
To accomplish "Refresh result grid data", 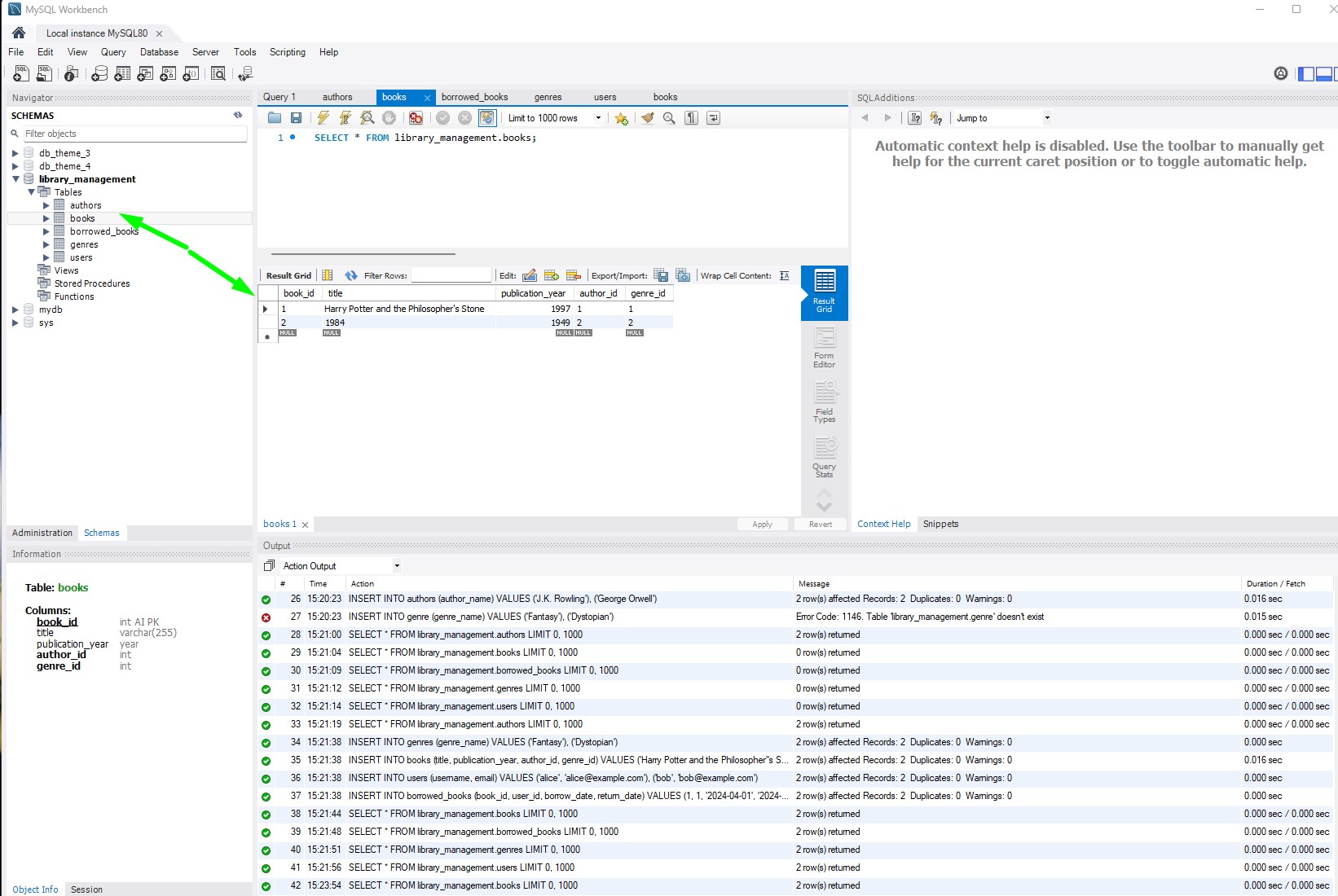I will tap(351, 275).
